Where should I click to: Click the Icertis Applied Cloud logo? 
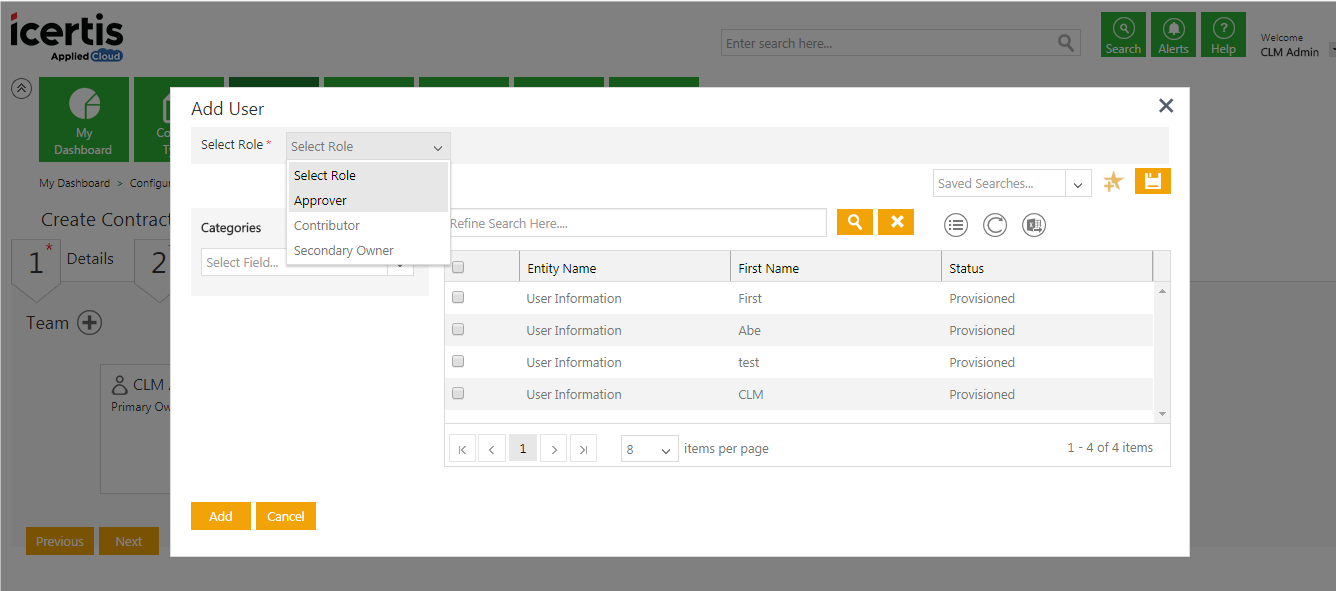[x=67, y=37]
